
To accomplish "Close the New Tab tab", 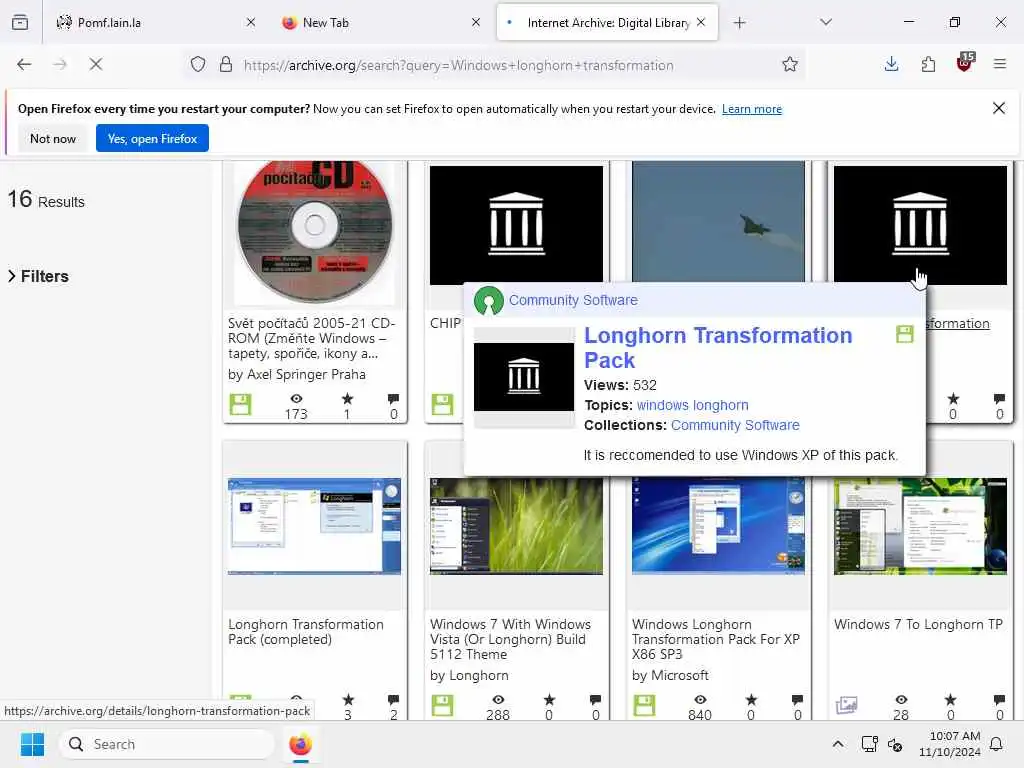I will point(476,22).
